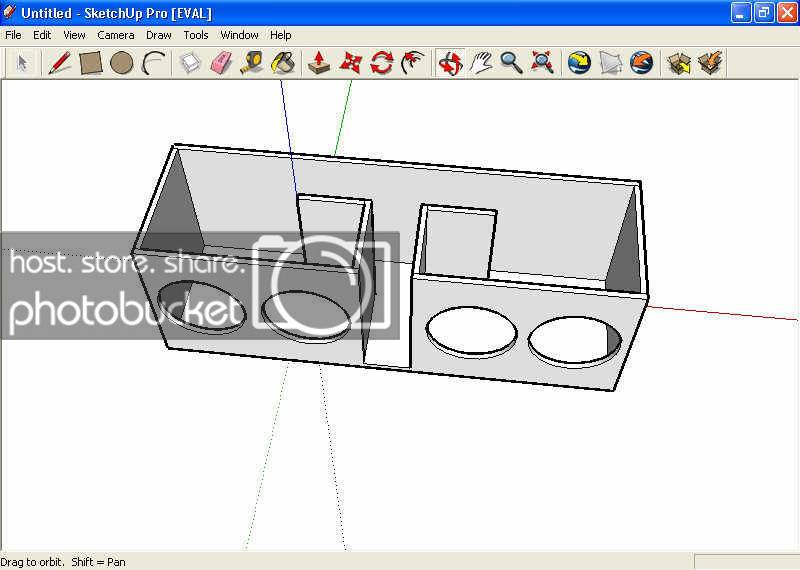This screenshot has height=570, width=800.
Task: Activate the pink Eraser tool
Action: point(221,63)
